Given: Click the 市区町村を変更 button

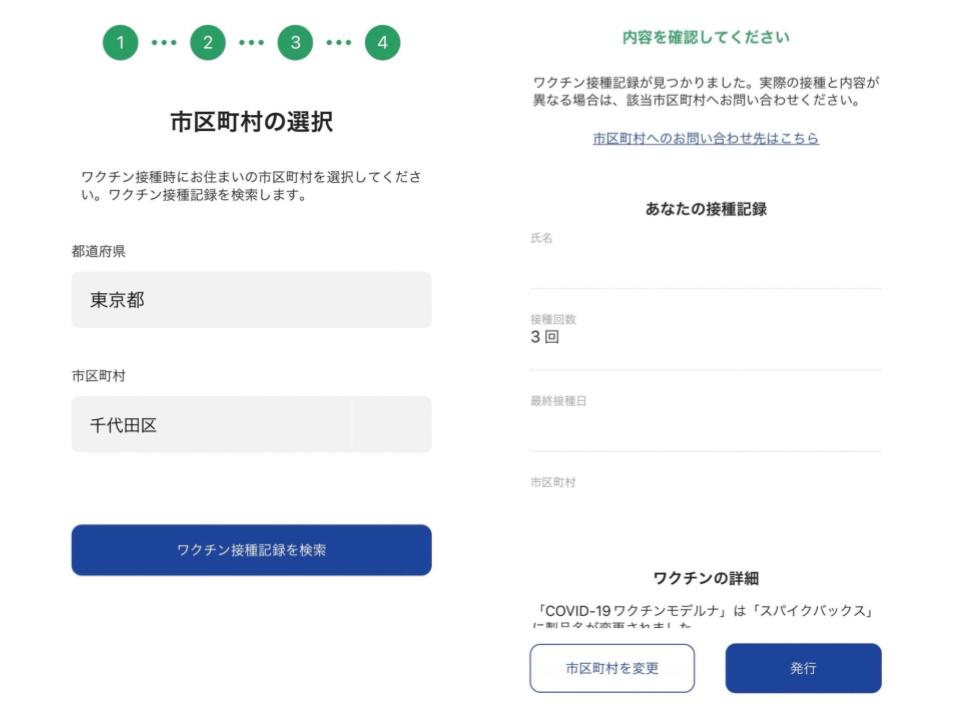Looking at the screenshot, I should (x=612, y=668).
